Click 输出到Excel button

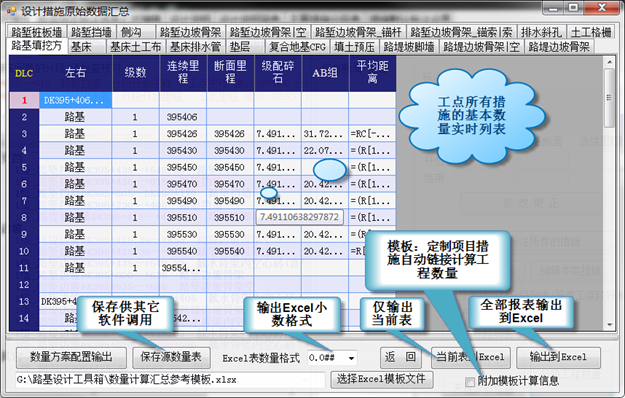[558, 357]
